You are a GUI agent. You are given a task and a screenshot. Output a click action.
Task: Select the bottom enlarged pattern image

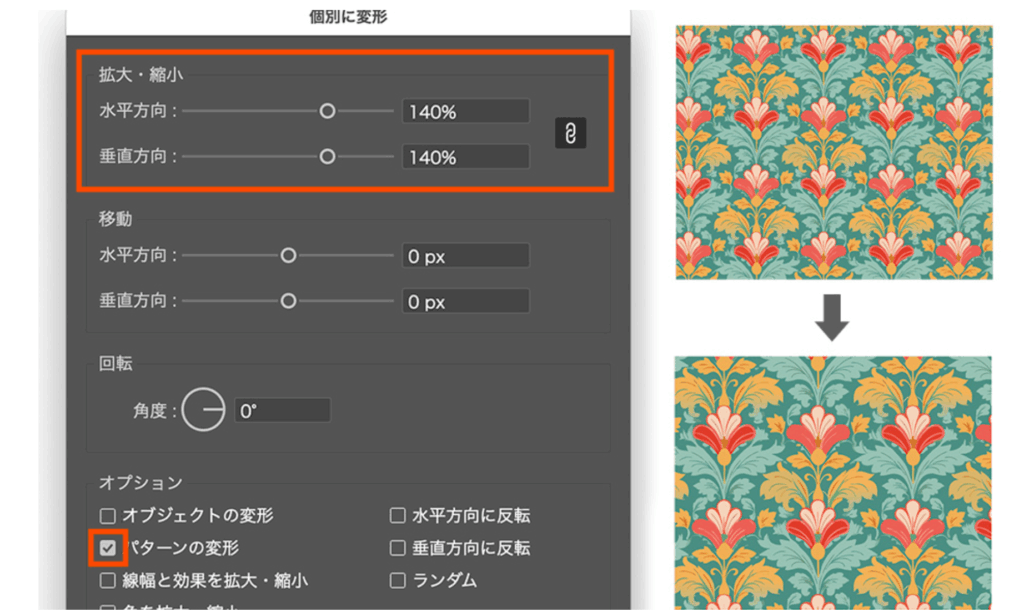[x=833, y=482]
